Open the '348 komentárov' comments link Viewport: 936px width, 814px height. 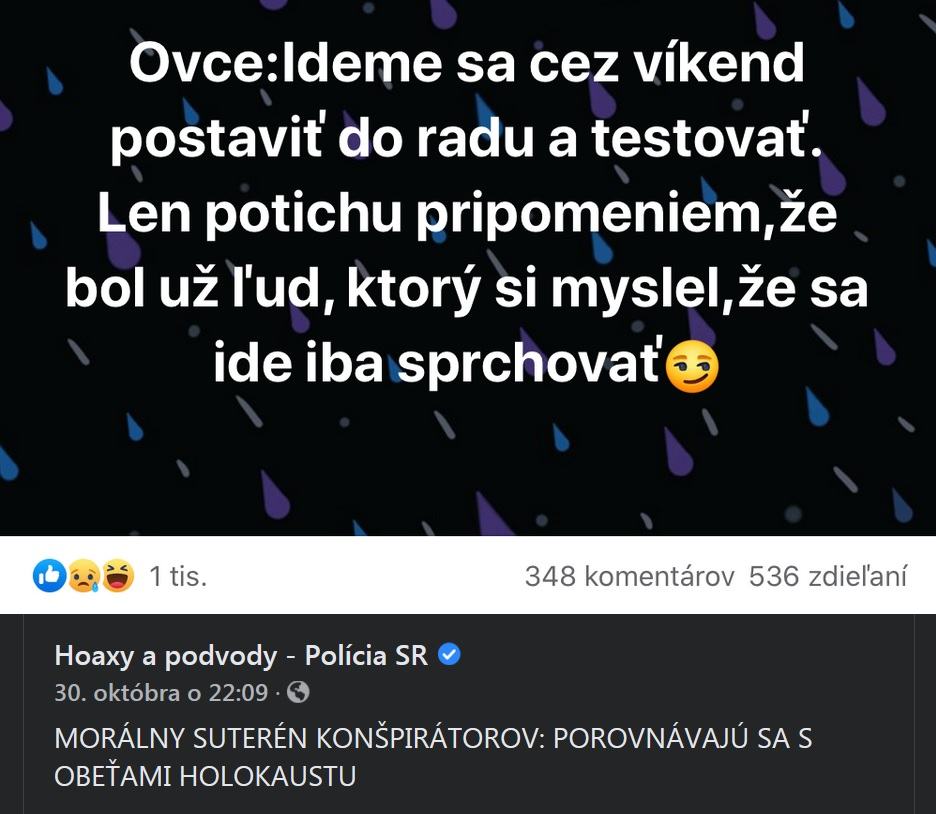(x=630, y=576)
